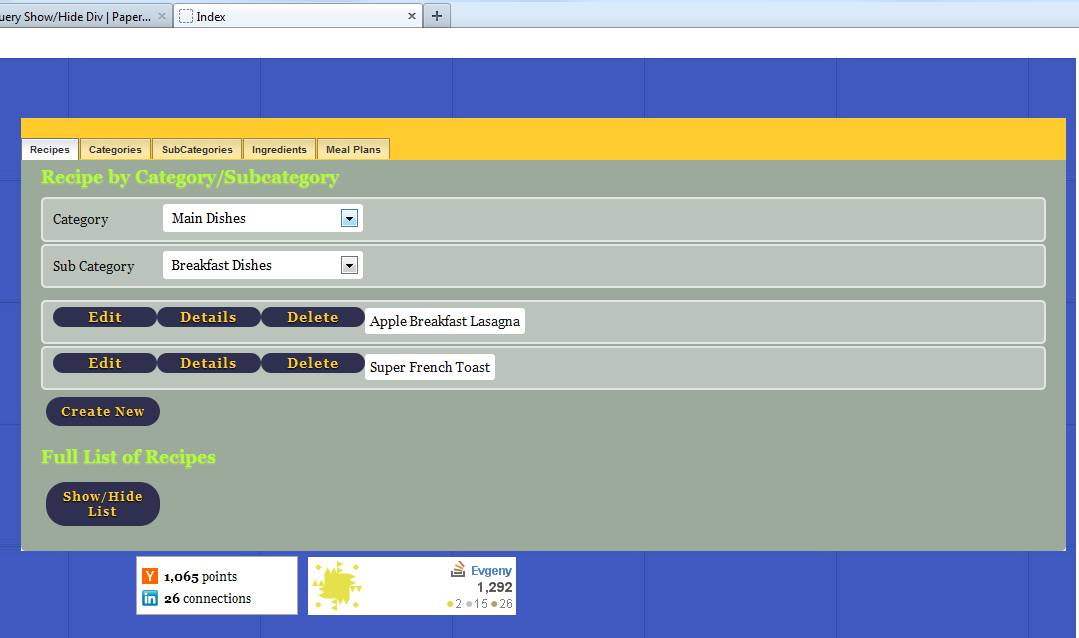The width and height of the screenshot is (1079, 638).
Task: Click the orange Hacker News points icon
Action: 150,576
